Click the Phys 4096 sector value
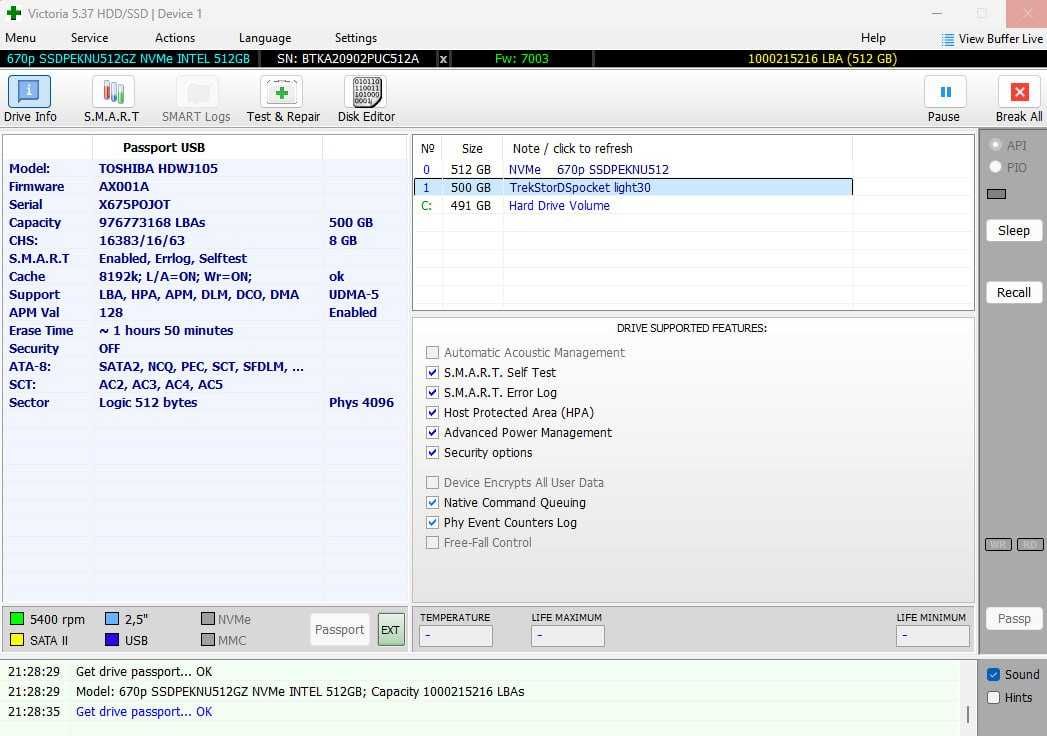 pos(361,403)
